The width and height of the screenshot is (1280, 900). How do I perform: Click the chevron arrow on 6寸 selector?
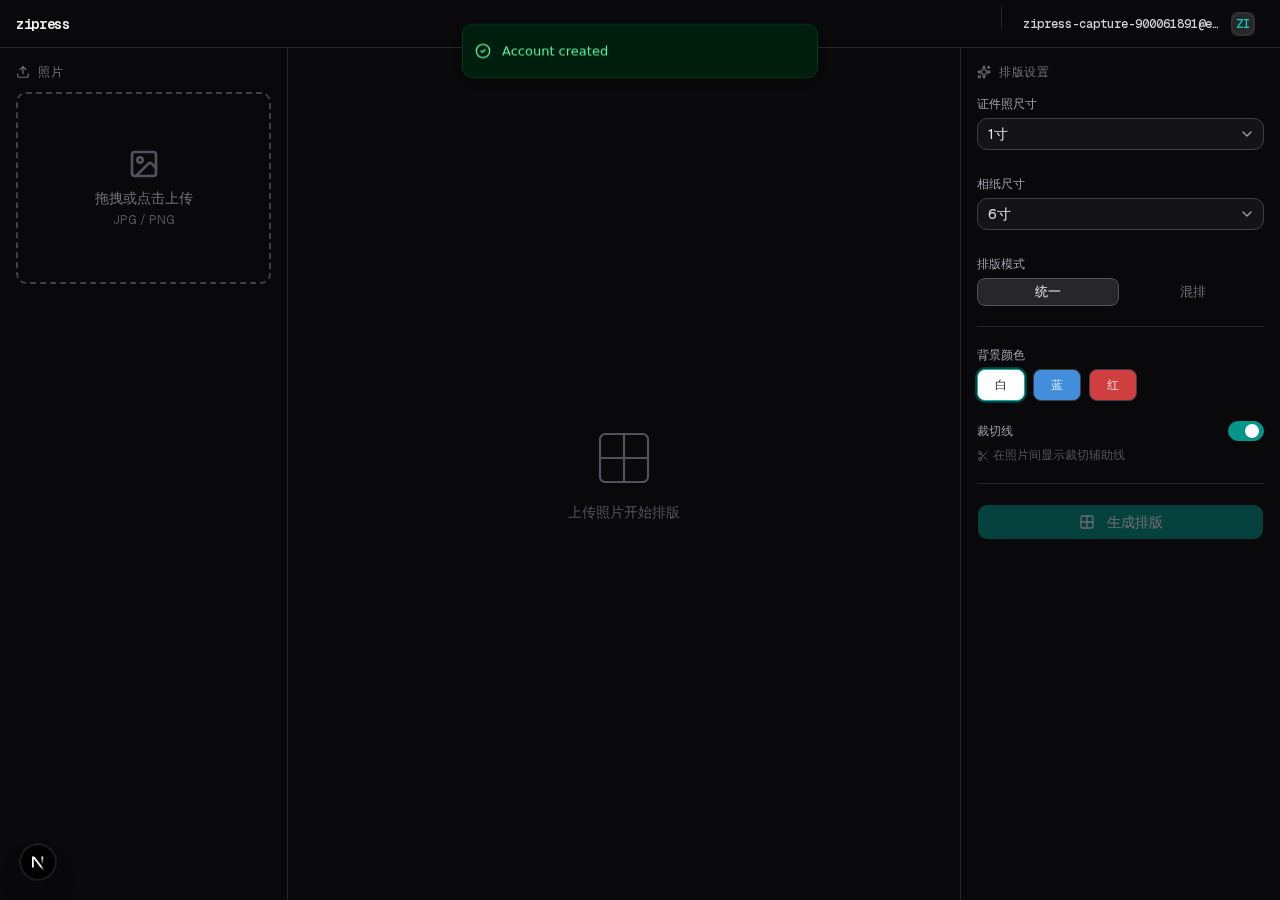point(1246,214)
